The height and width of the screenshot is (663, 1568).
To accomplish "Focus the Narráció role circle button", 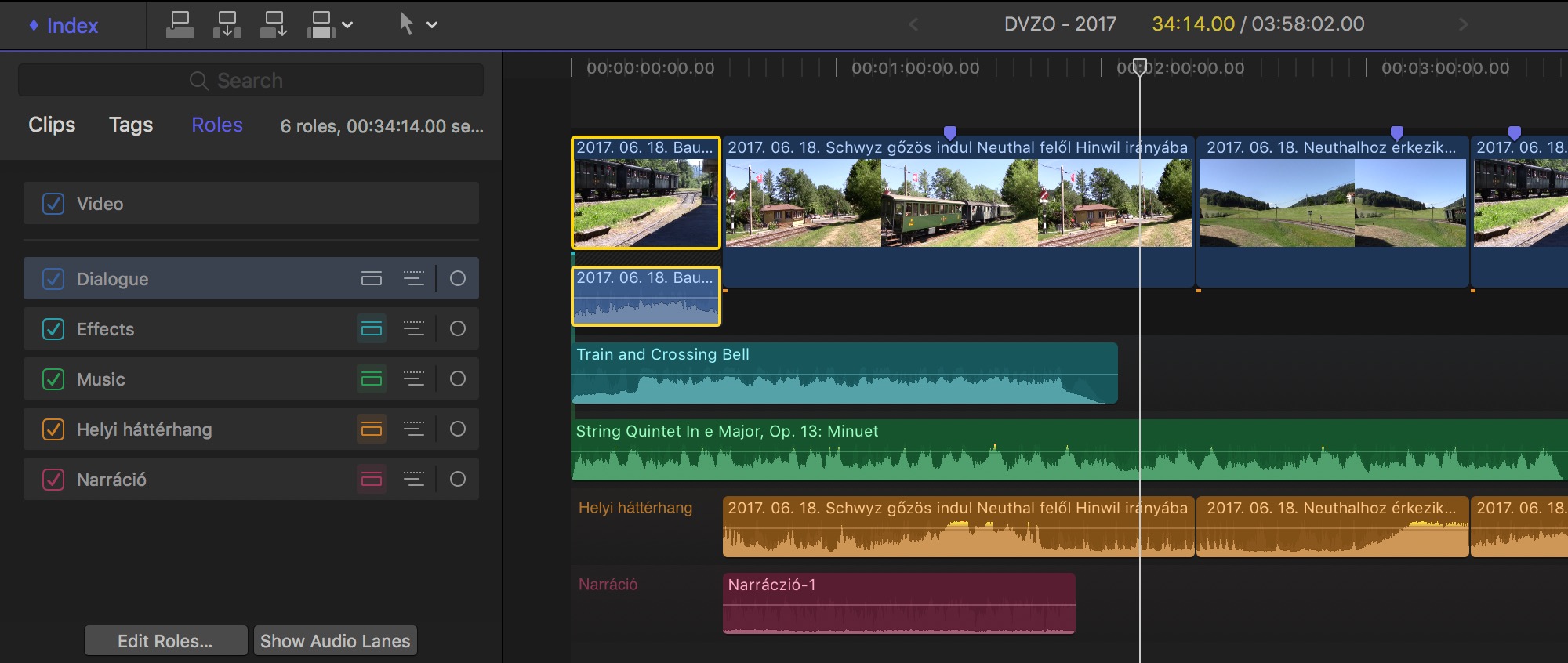I will pos(458,480).
